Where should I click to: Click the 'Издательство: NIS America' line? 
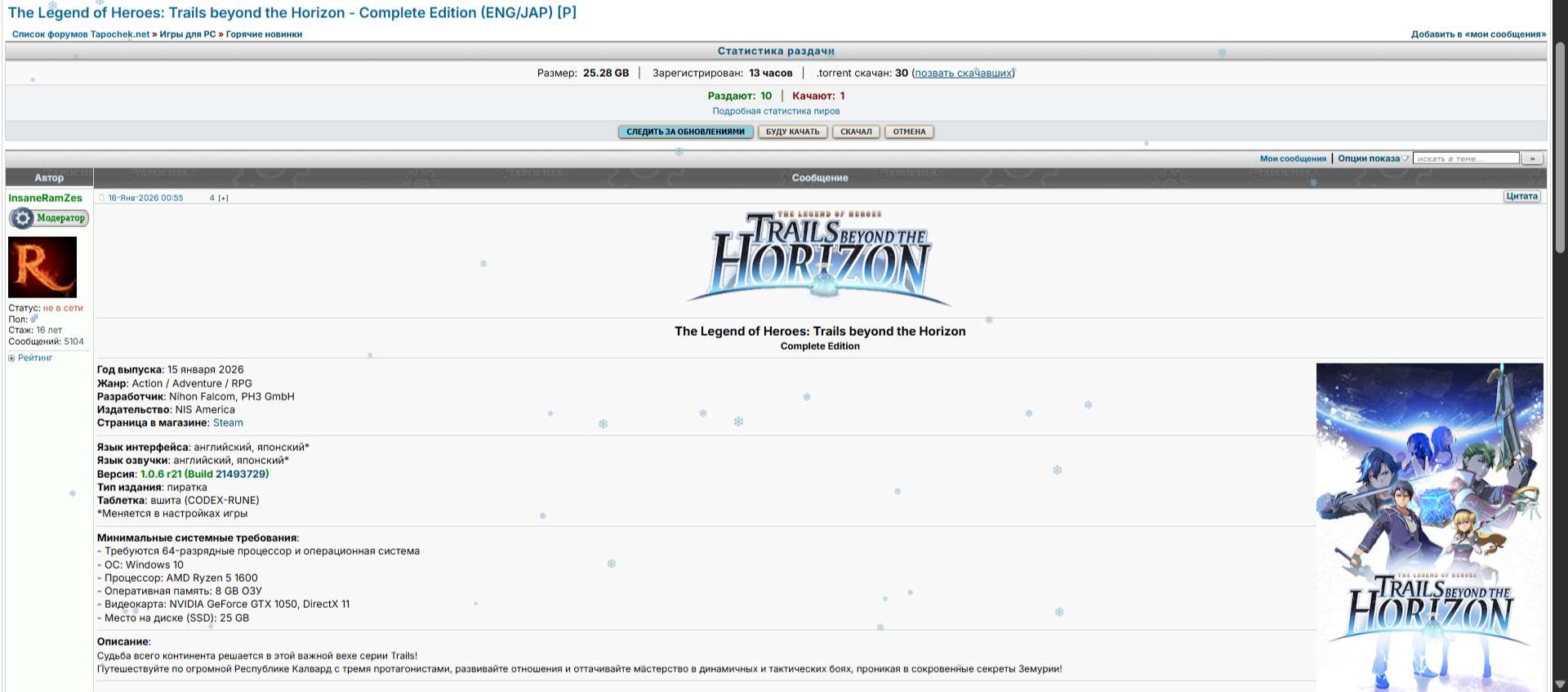tap(166, 410)
